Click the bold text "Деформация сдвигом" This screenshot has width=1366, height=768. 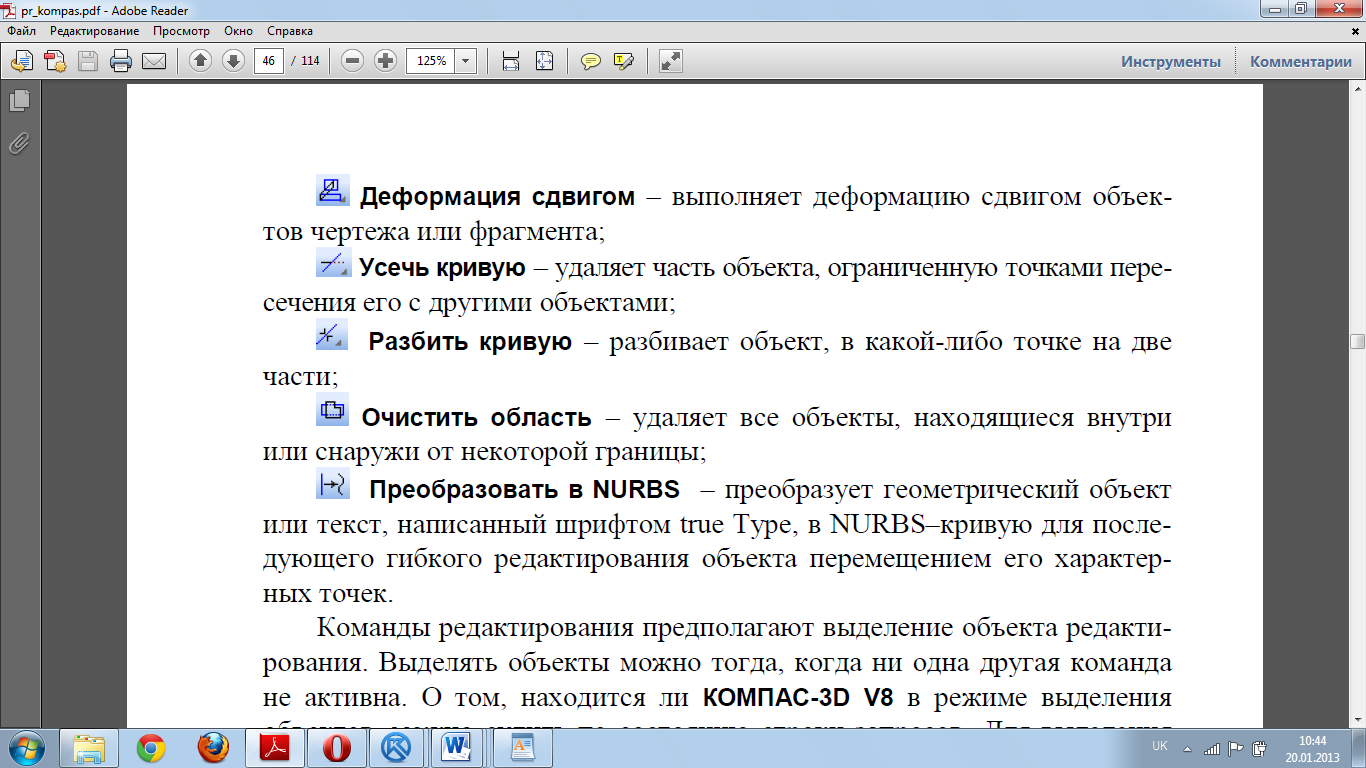click(x=497, y=197)
